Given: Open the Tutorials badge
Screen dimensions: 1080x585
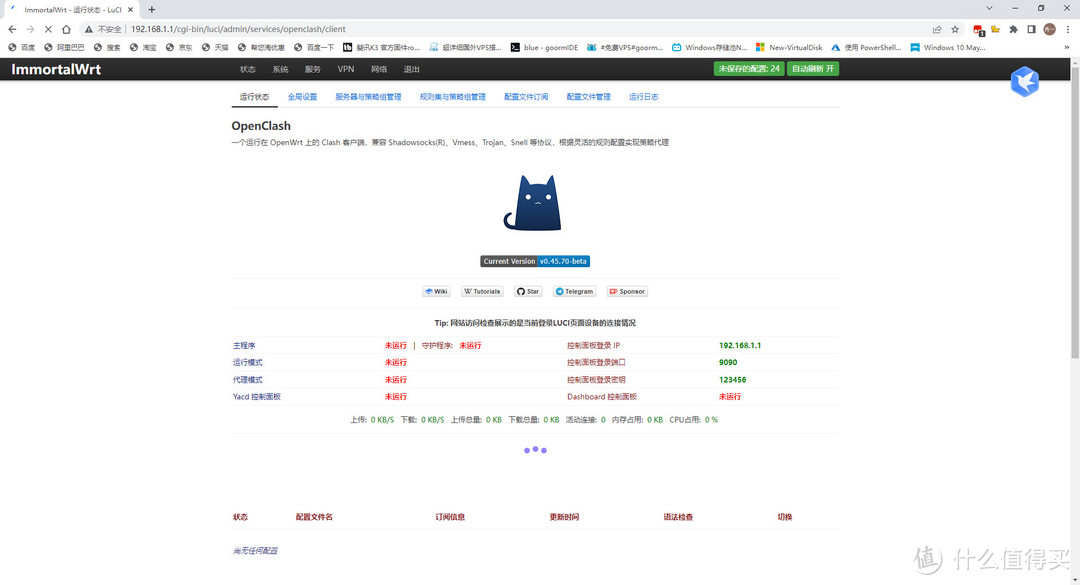Looking at the screenshot, I should [x=482, y=292].
